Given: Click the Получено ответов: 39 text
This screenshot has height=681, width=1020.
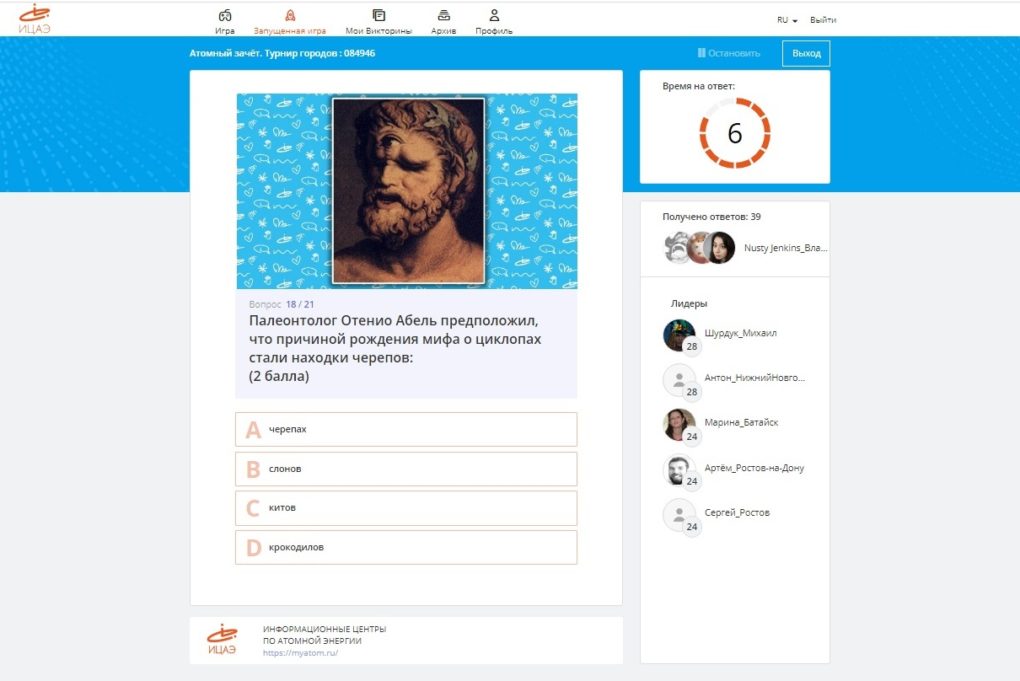Looking at the screenshot, I should [x=712, y=217].
